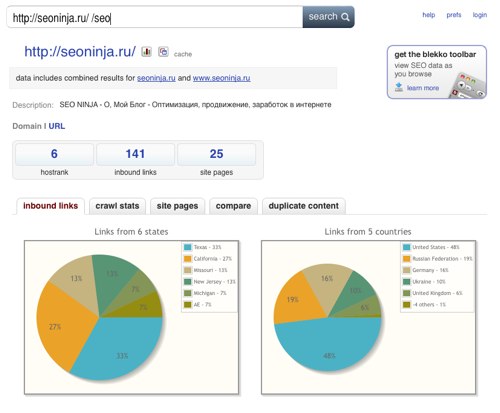This screenshot has width=500, height=413.
Task: Click the Missouri - 13% legend entry
Action: pos(206,270)
